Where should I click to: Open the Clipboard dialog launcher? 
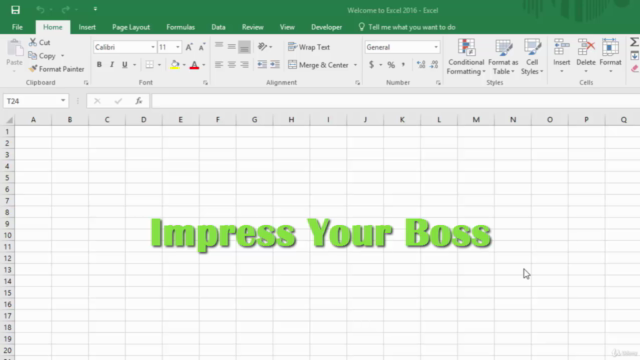click(86, 82)
